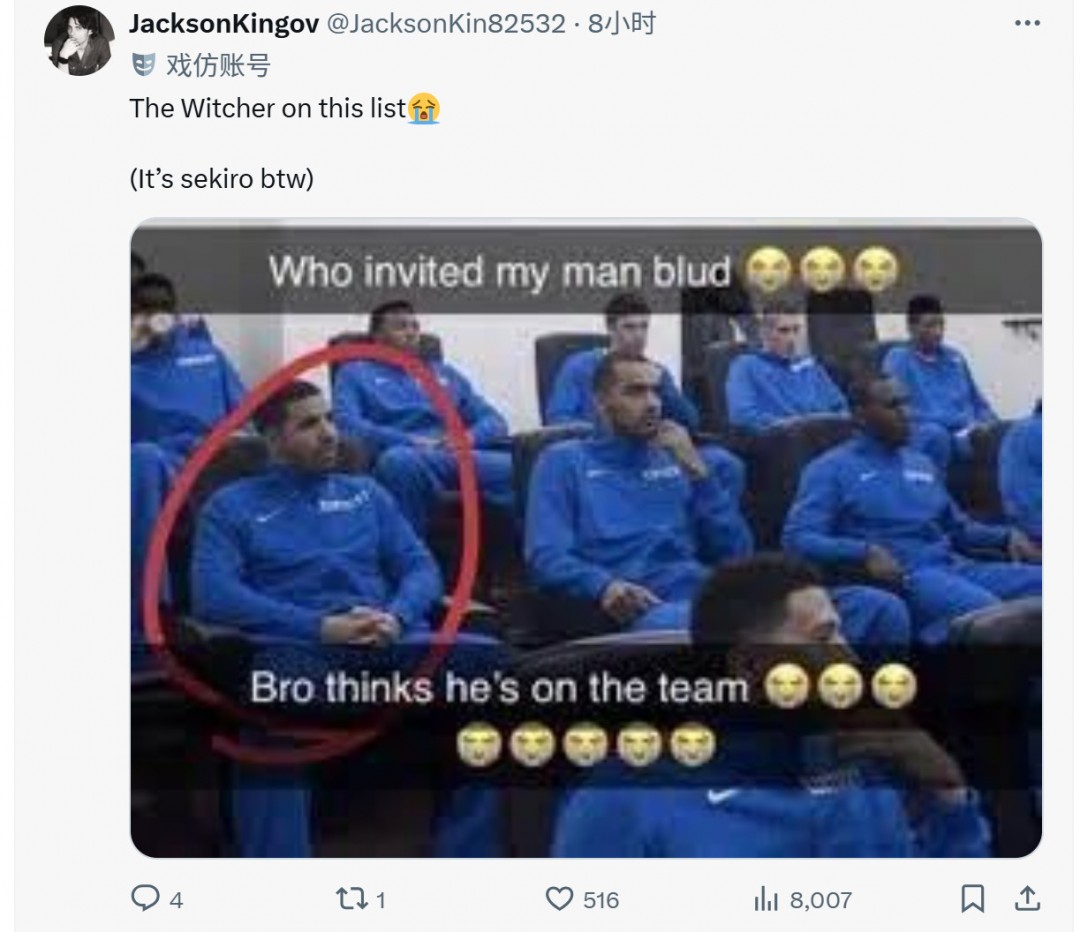Open the three-dots more options menu
Viewport: 1080px width, 932px height.
tap(1027, 23)
